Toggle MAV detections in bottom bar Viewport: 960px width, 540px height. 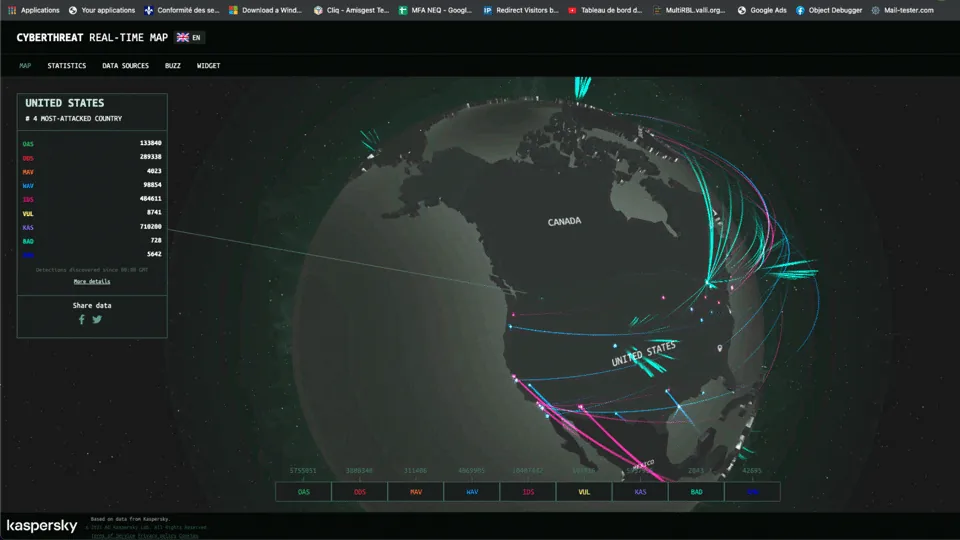pos(416,492)
